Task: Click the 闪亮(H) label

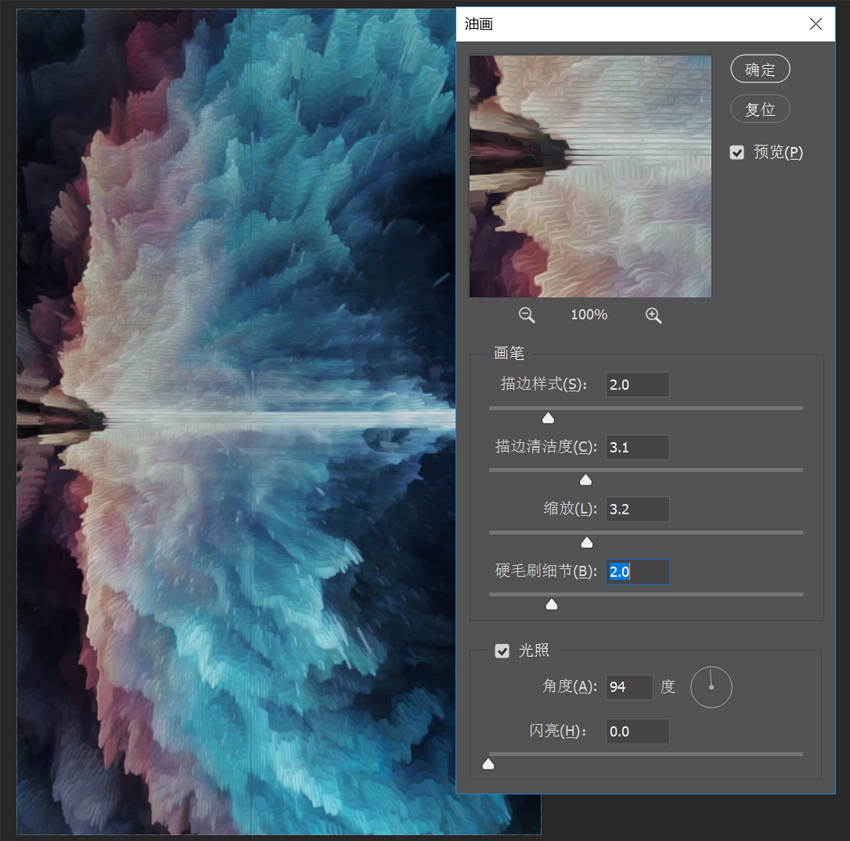Action: coord(558,731)
